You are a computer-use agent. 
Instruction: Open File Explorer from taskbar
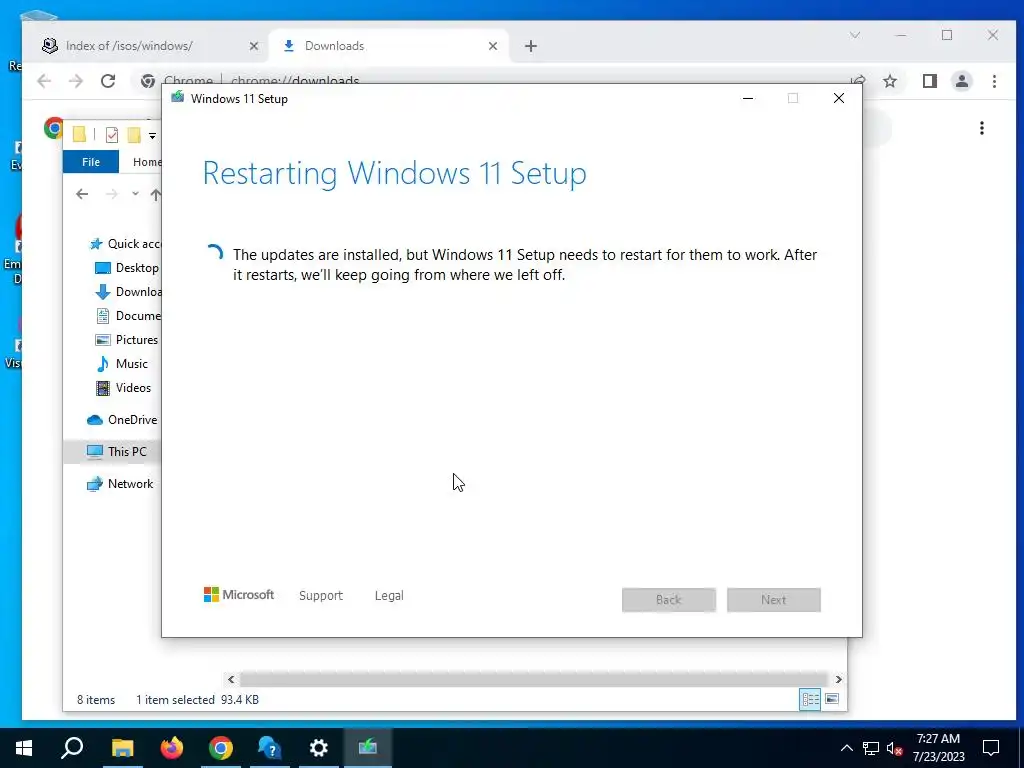pyautogui.click(x=122, y=748)
